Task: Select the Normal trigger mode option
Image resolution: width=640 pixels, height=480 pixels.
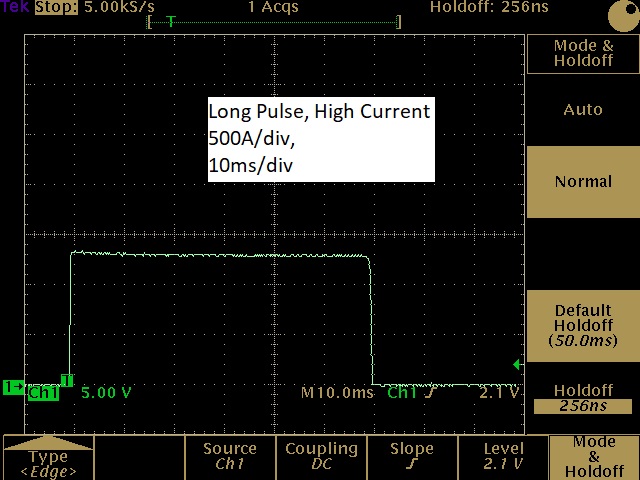Action: tap(583, 182)
